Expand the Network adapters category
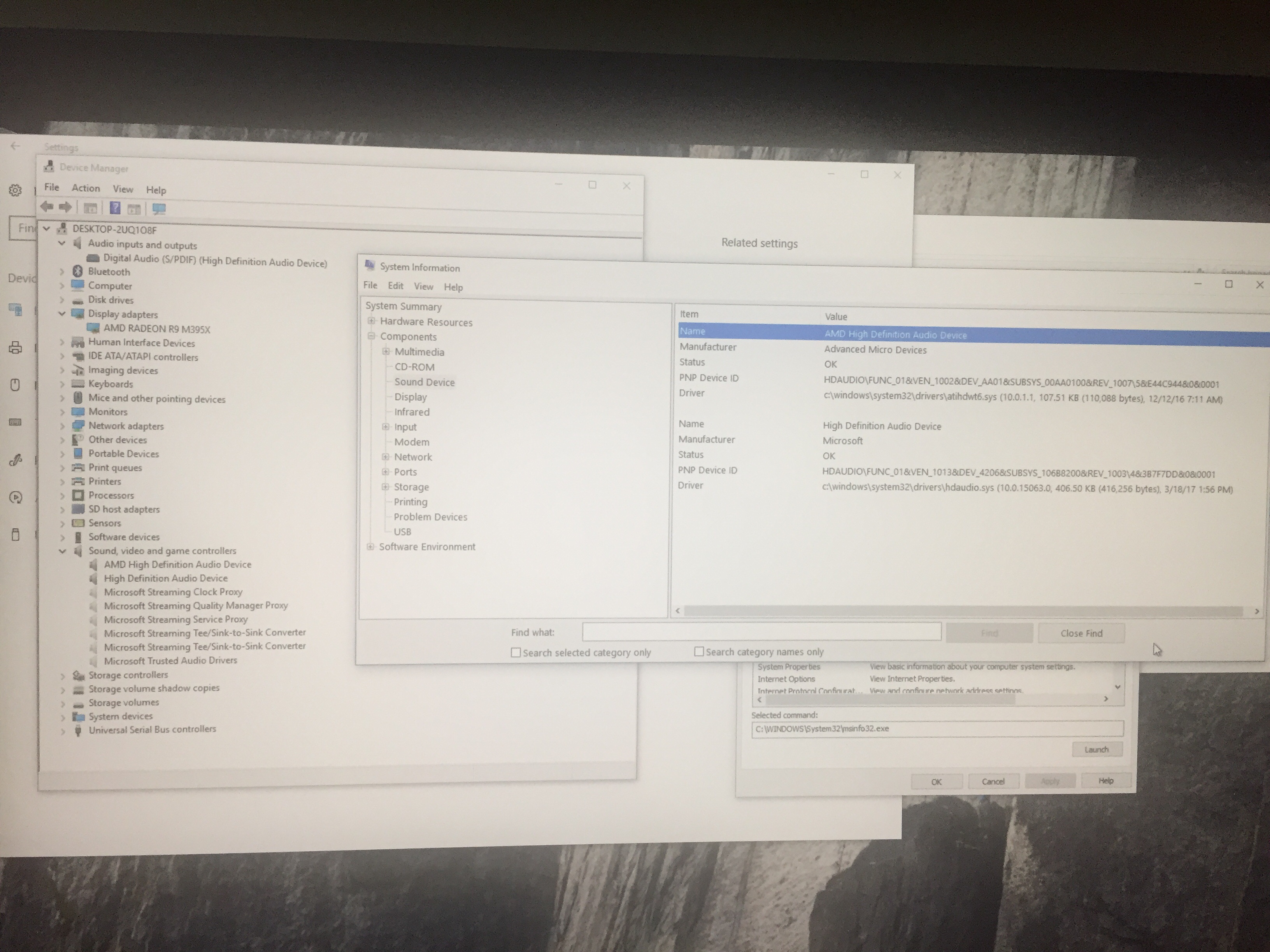1270x952 pixels. coord(63,426)
